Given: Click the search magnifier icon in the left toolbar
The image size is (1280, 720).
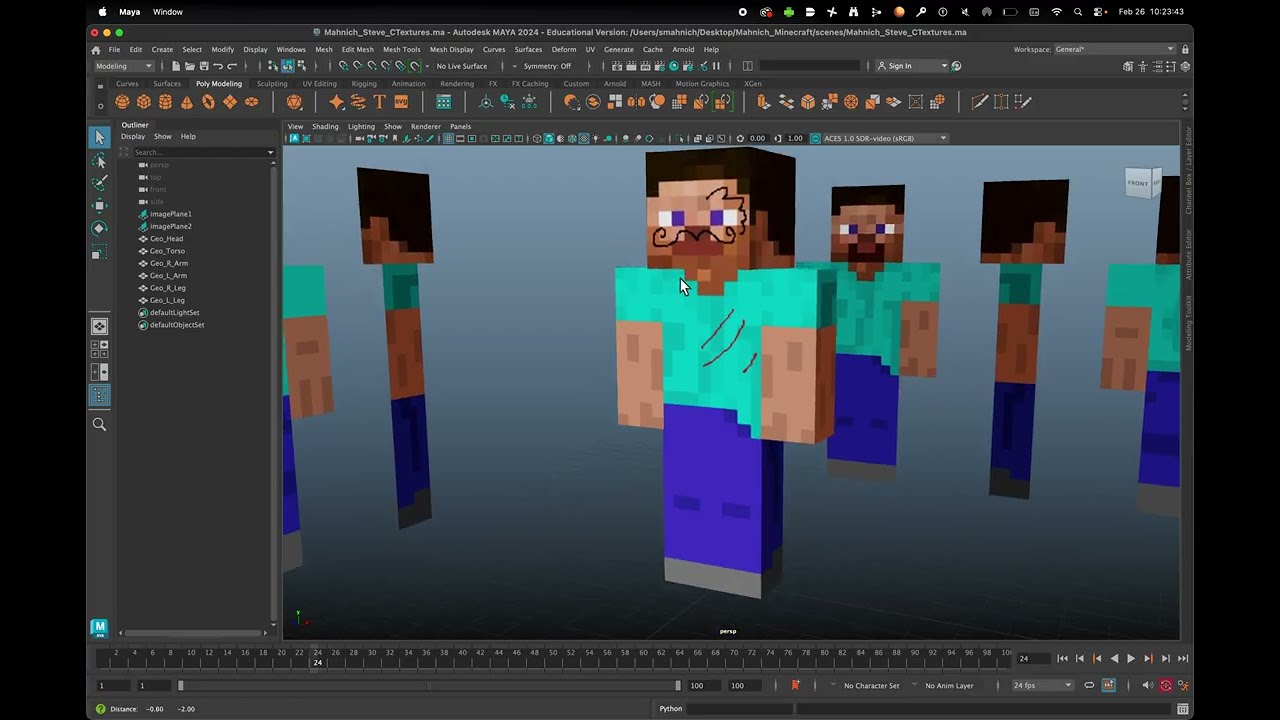Looking at the screenshot, I should pyautogui.click(x=99, y=424).
